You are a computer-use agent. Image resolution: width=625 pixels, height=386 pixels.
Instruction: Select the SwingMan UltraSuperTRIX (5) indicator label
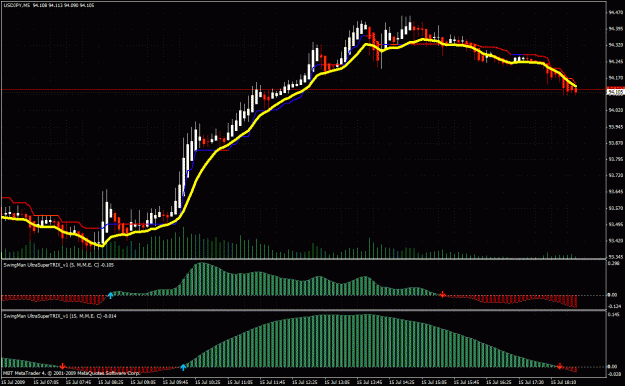click(x=59, y=265)
